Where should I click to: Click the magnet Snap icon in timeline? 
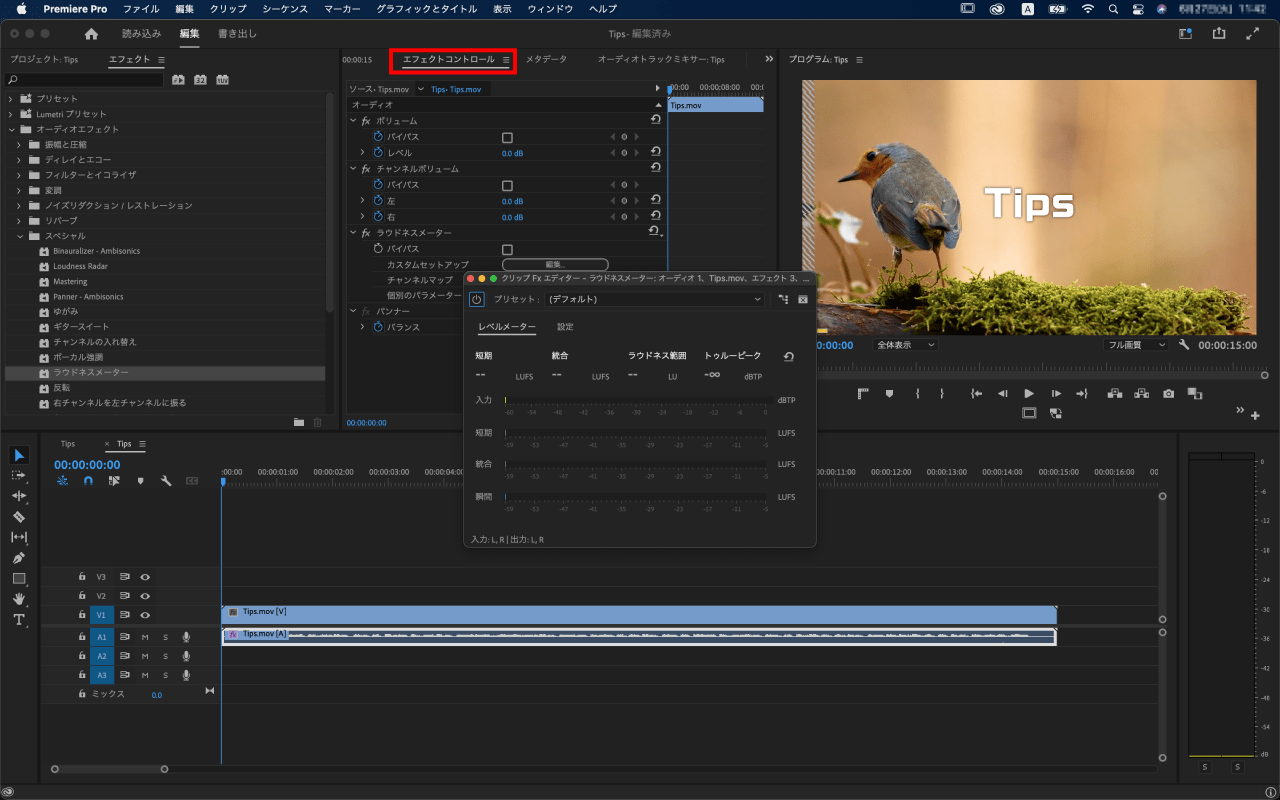tap(88, 481)
